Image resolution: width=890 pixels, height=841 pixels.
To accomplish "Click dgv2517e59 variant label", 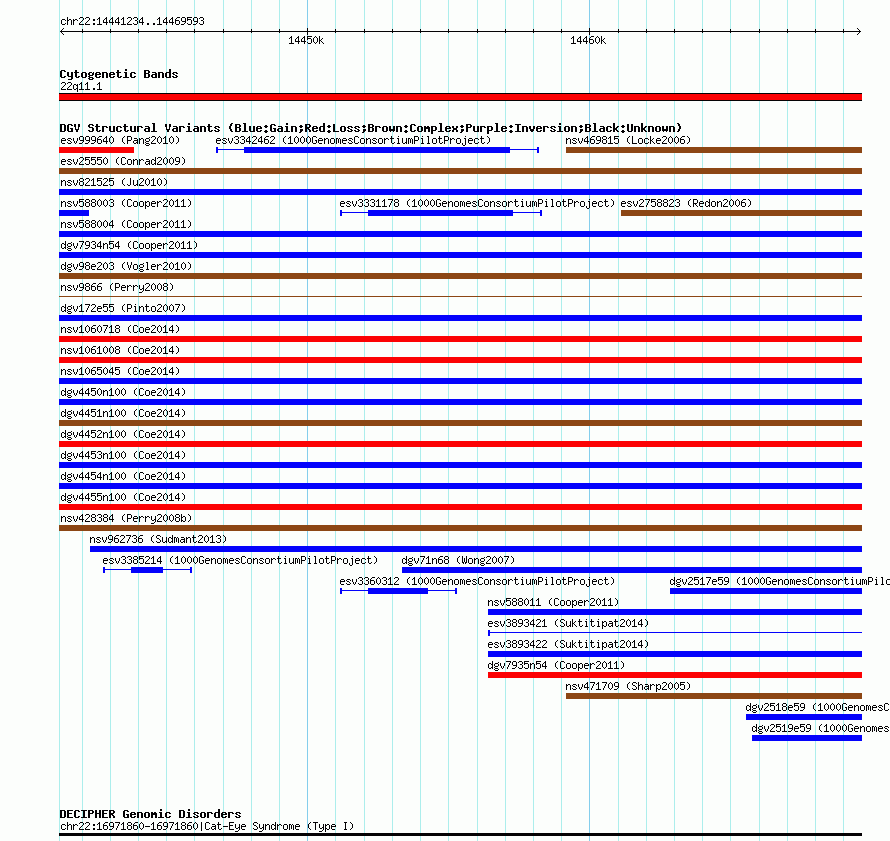I will 779,581.
